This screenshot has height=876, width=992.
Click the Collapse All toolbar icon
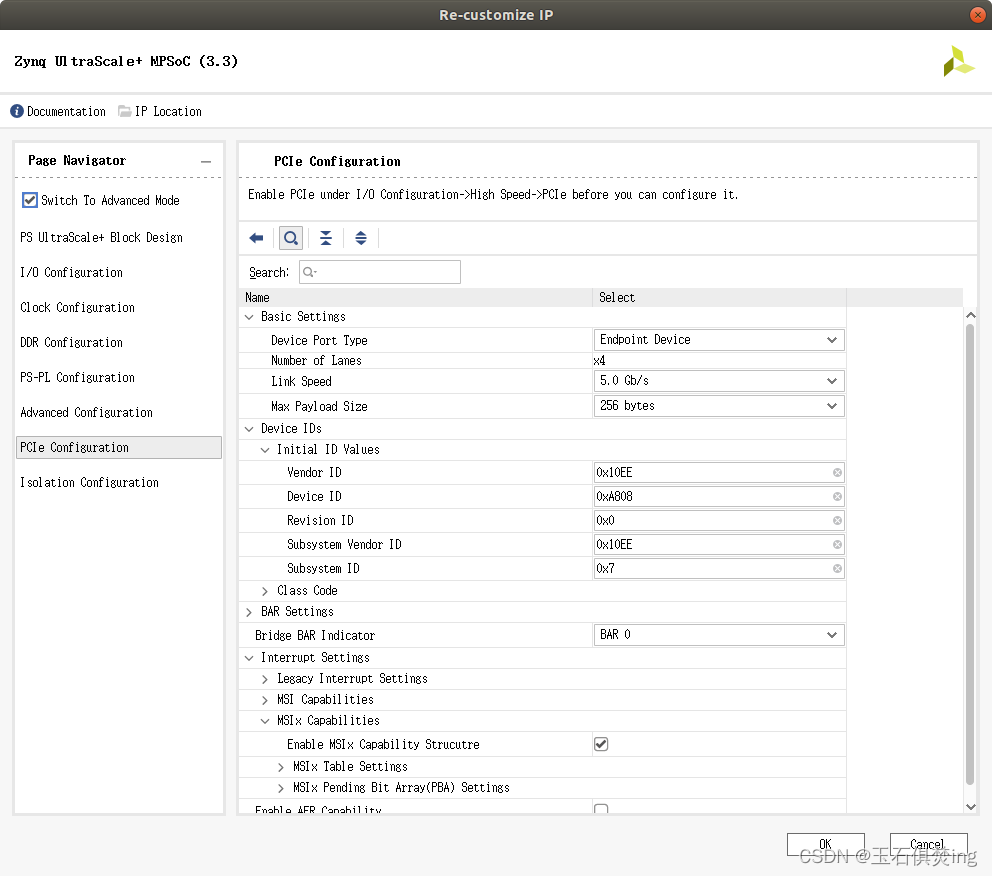pyautogui.click(x=326, y=238)
